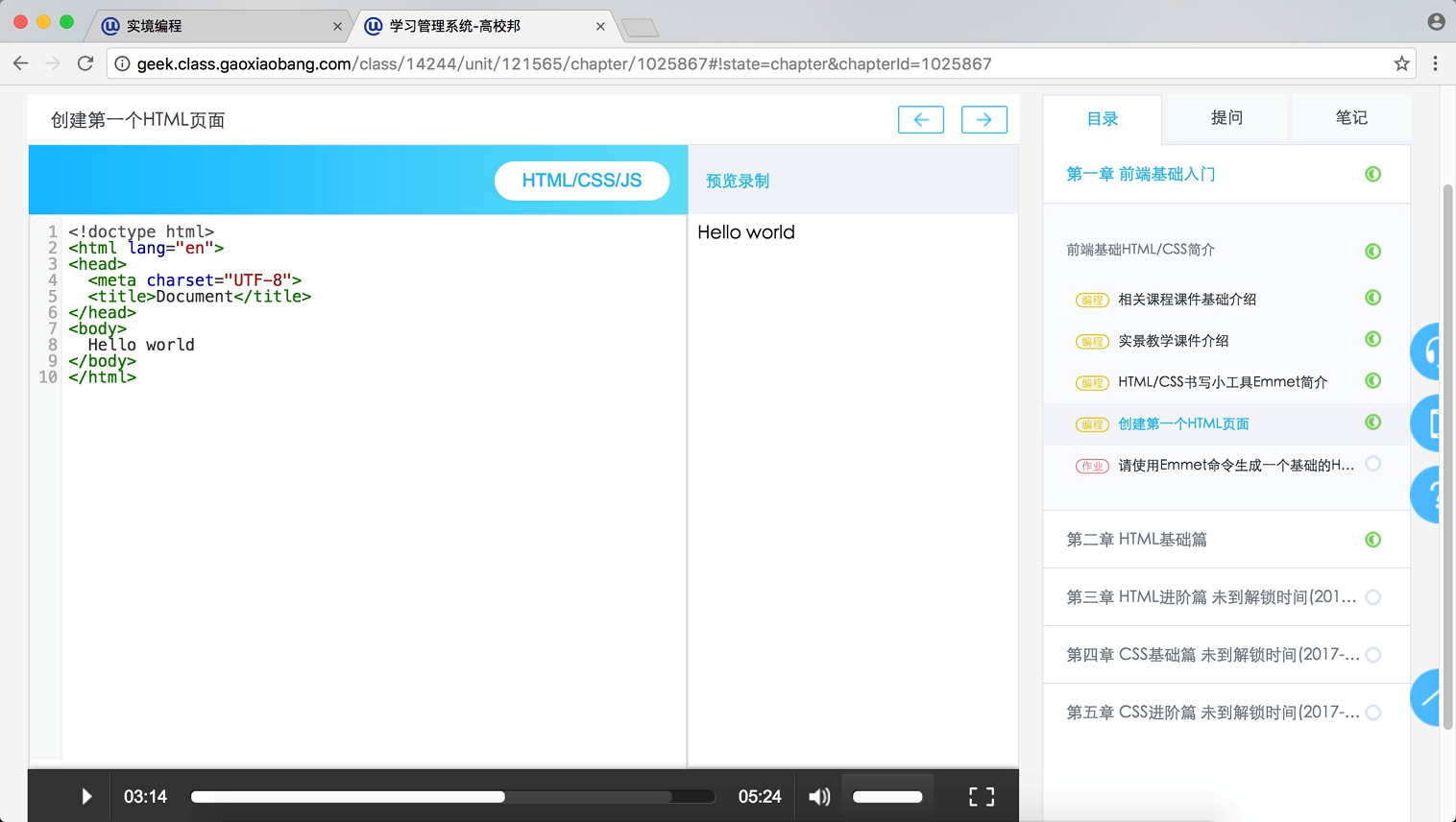Image resolution: width=1456 pixels, height=822 pixels.
Task: Click site info icon in address bar
Action: 122,63
